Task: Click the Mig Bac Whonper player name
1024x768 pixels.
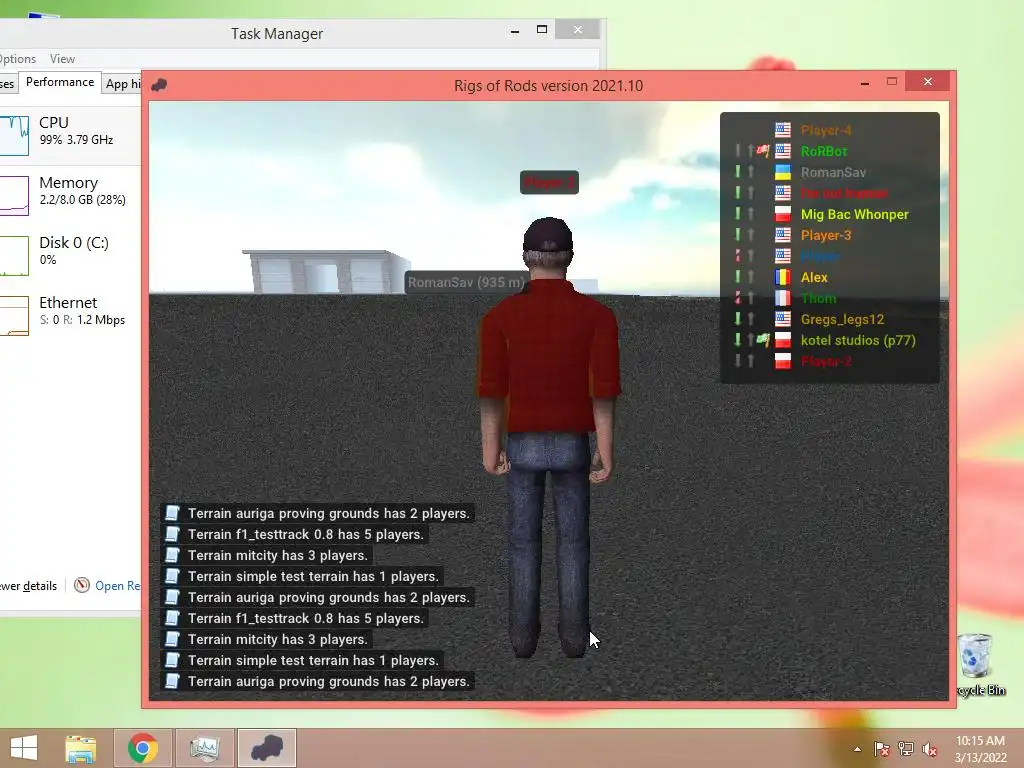Action: [x=855, y=214]
